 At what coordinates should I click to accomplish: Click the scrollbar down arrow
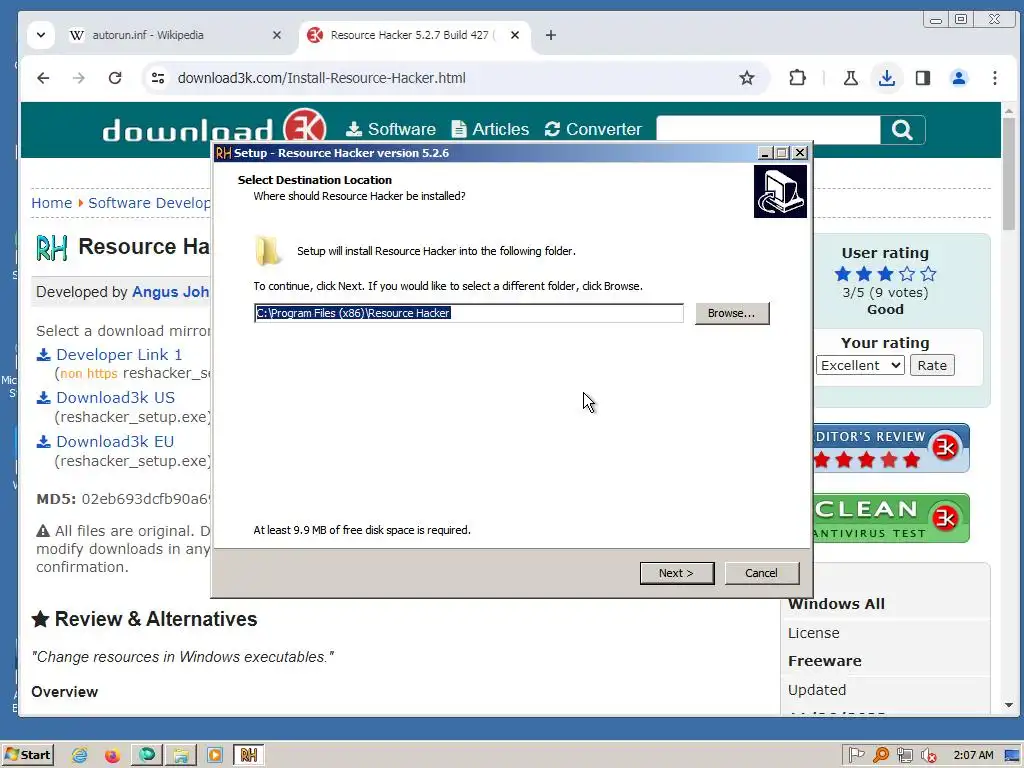tap(1009, 705)
